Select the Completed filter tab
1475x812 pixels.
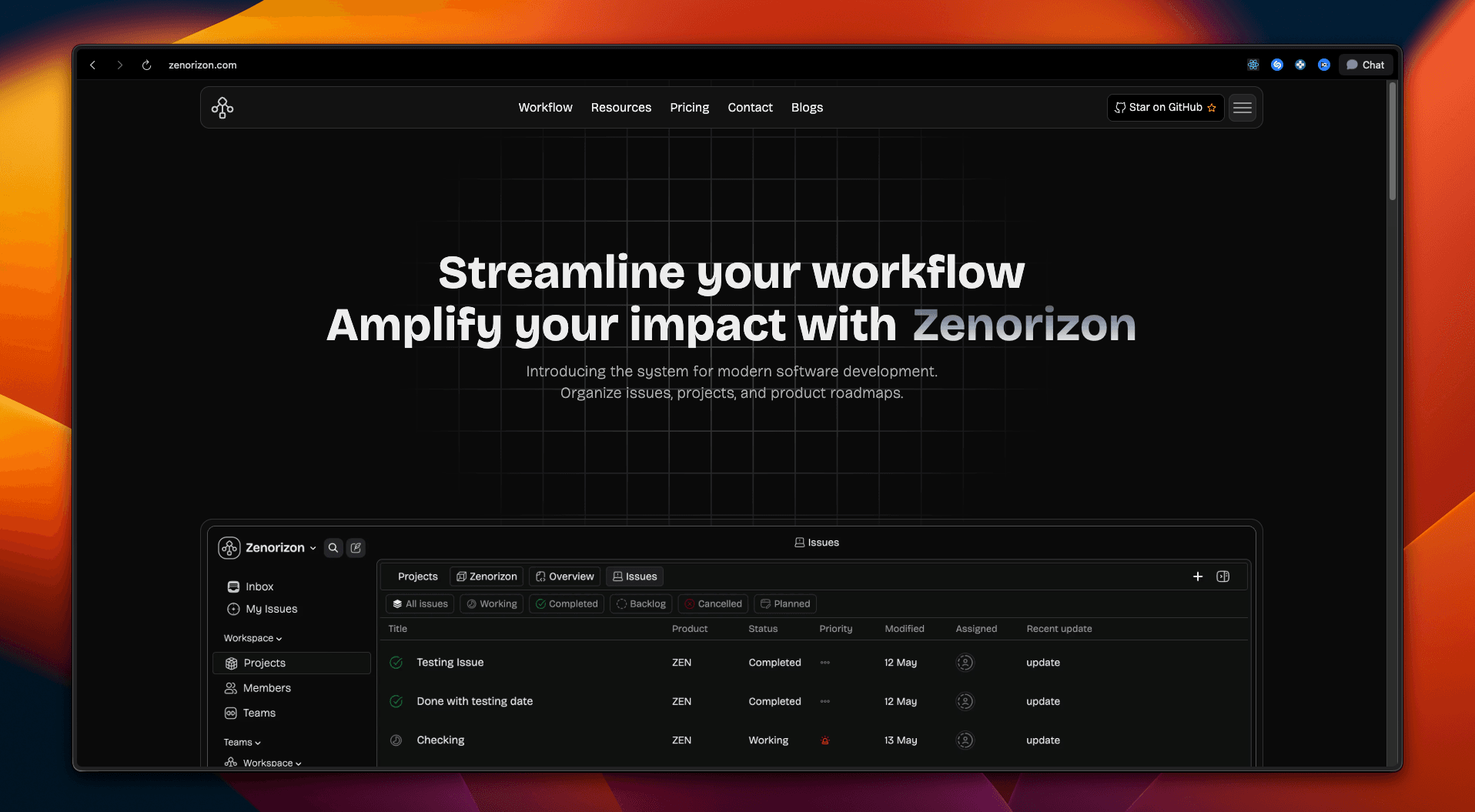pos(567,604)
